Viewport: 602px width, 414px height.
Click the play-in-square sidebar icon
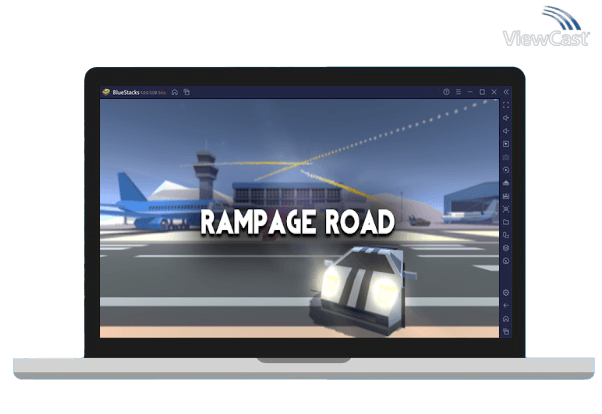pyautogui.click(x=506, y=144)
